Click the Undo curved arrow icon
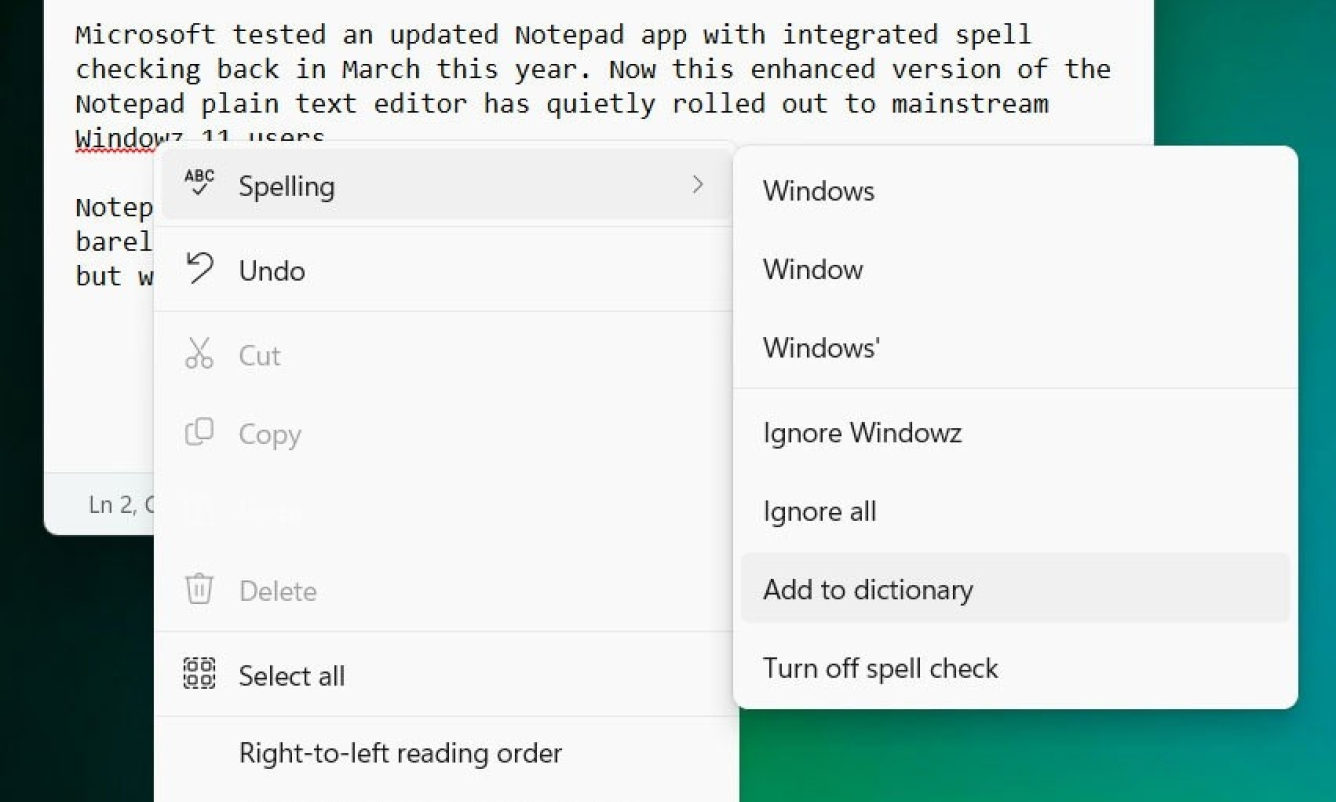This screenshot has width=1336, height=802. click(200, 268)
